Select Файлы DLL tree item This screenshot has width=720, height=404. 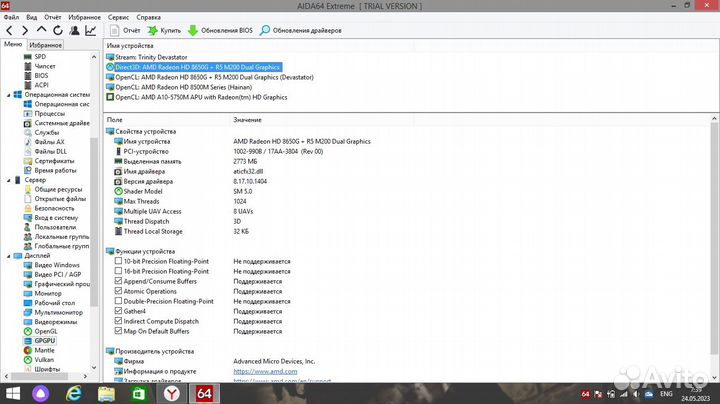point(51,152)
